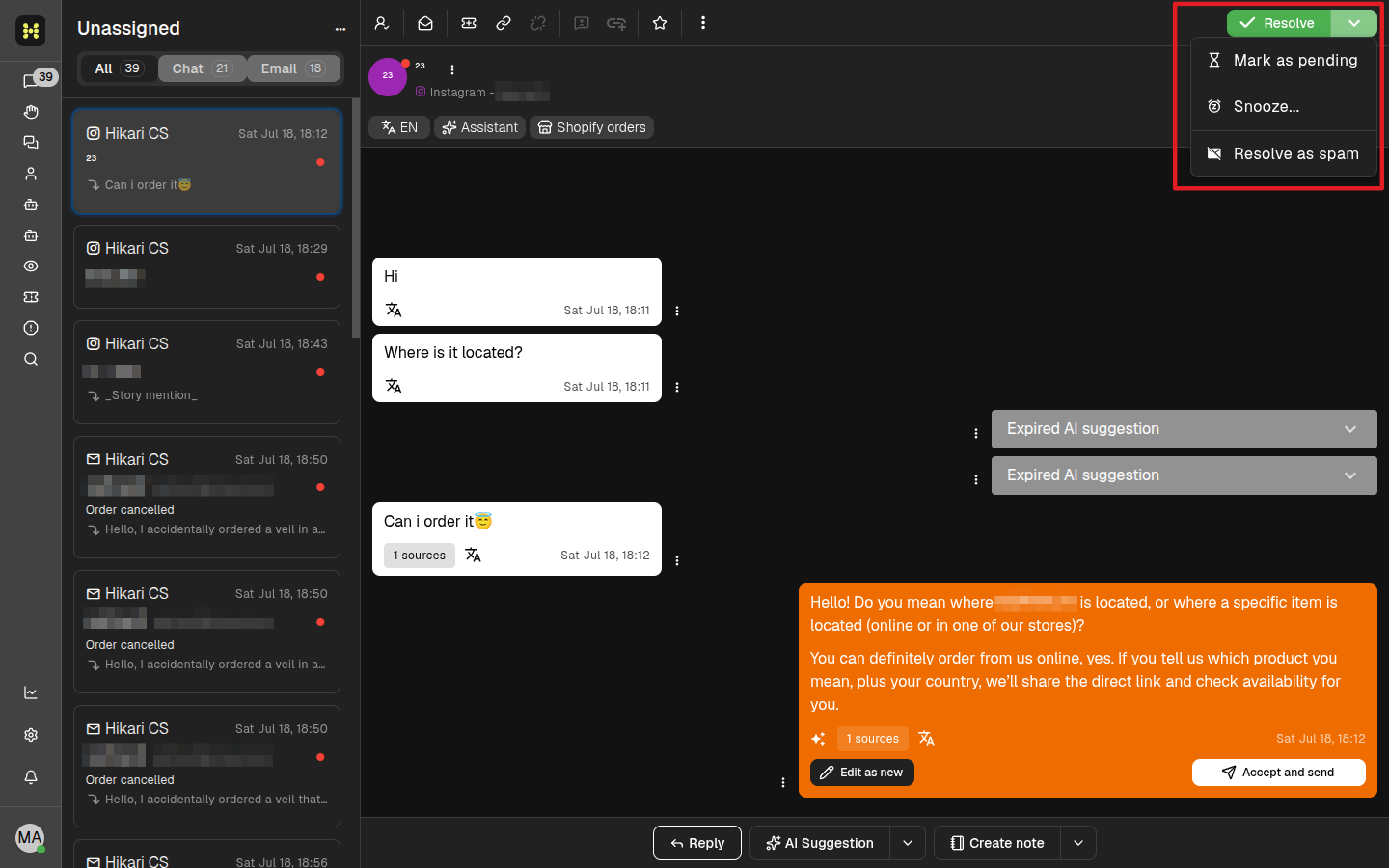Open the eye icon in left sidebar
1389x868 pixels.
(x=31, y=266)
